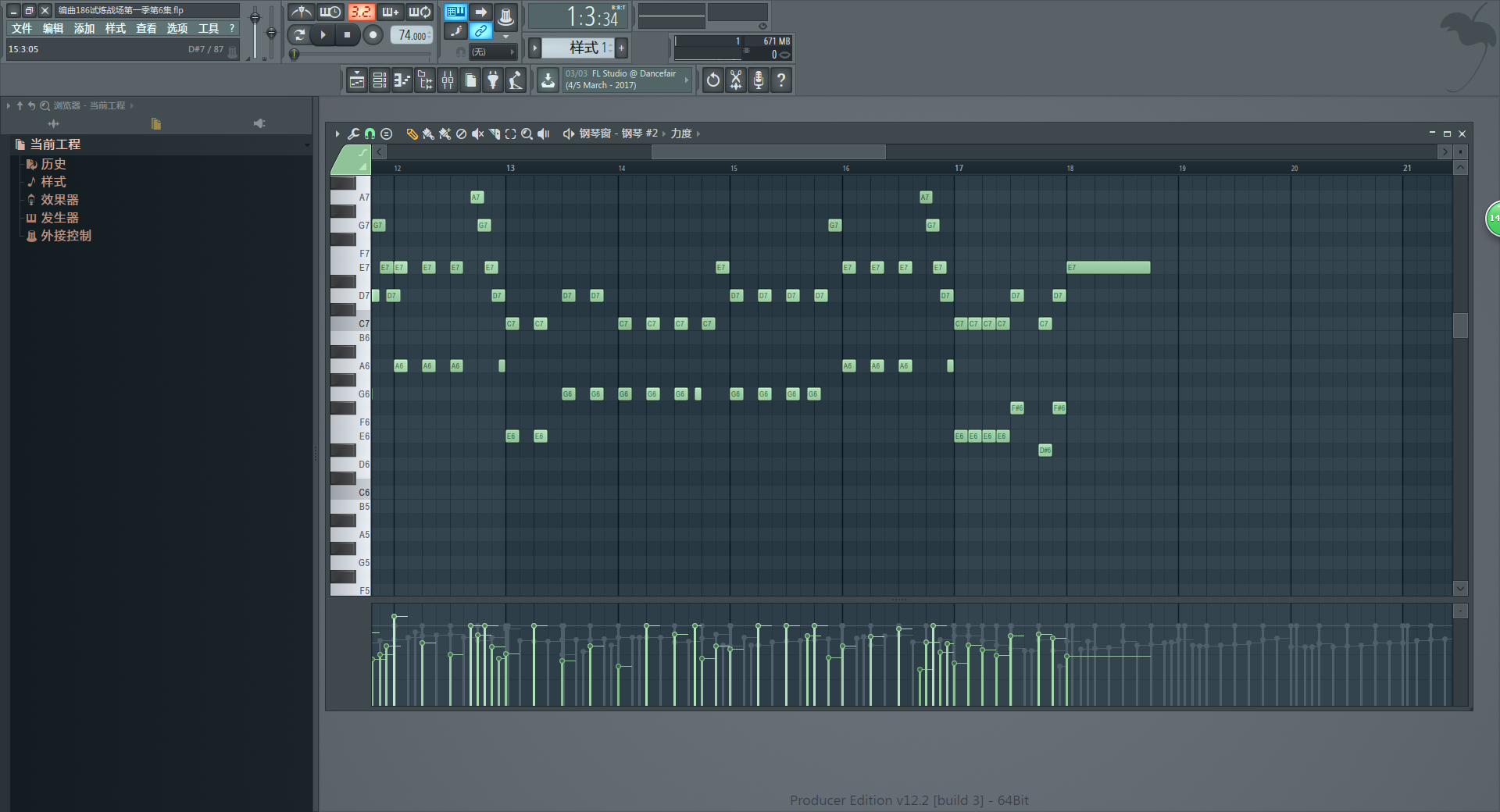This screenshot has height=812, width=1500.
Task: Show the browser/plugin picker view
Action: [425, 80]
